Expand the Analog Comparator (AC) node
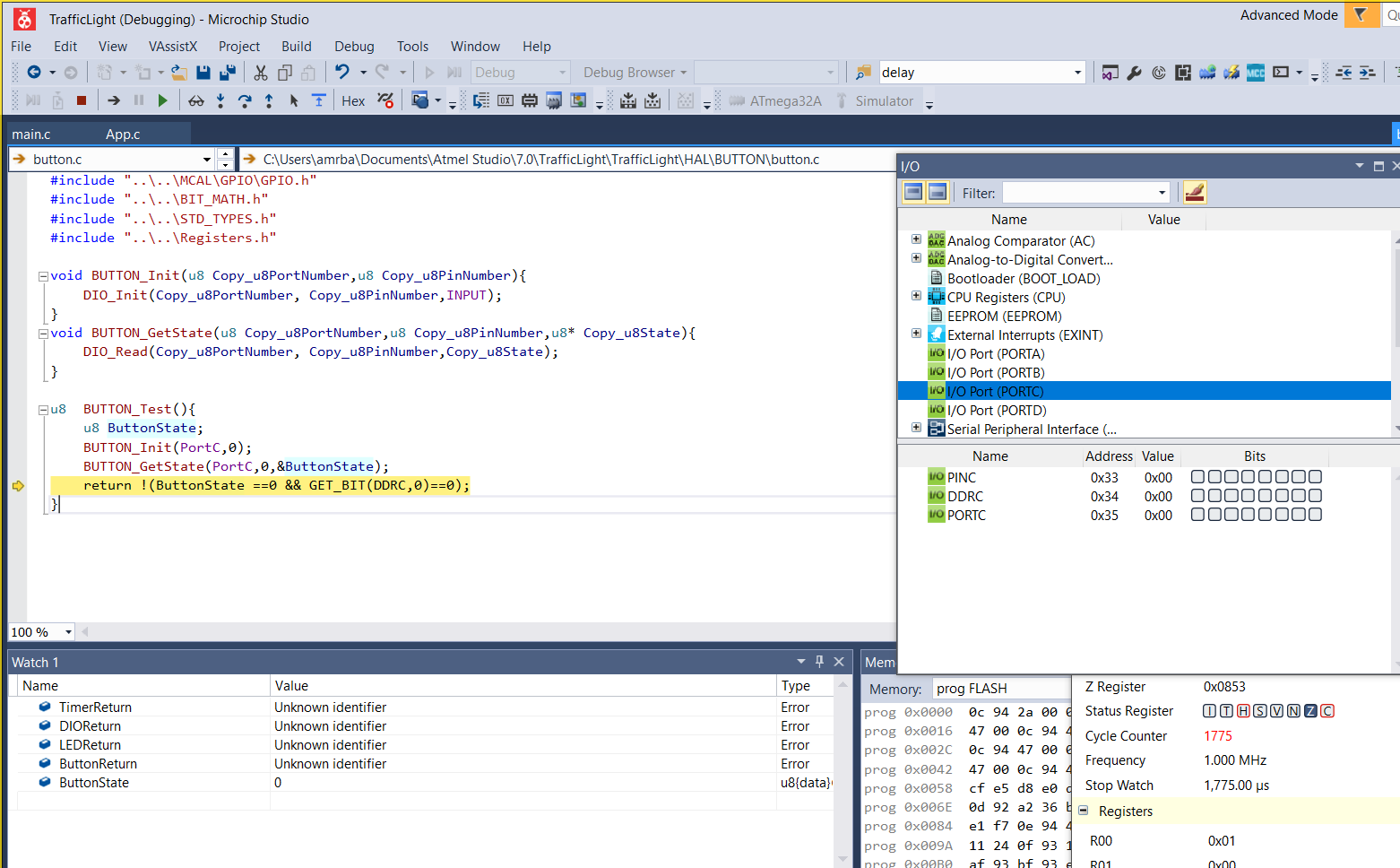This screenshot has width=1400, height=868. point(916,239)
